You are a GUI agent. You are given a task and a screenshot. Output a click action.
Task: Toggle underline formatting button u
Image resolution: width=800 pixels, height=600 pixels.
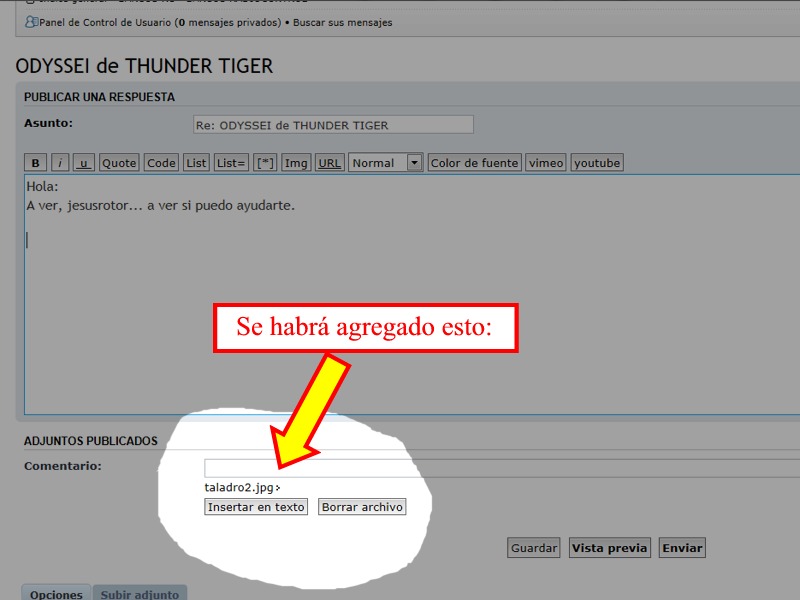click(x=84, y=163)
